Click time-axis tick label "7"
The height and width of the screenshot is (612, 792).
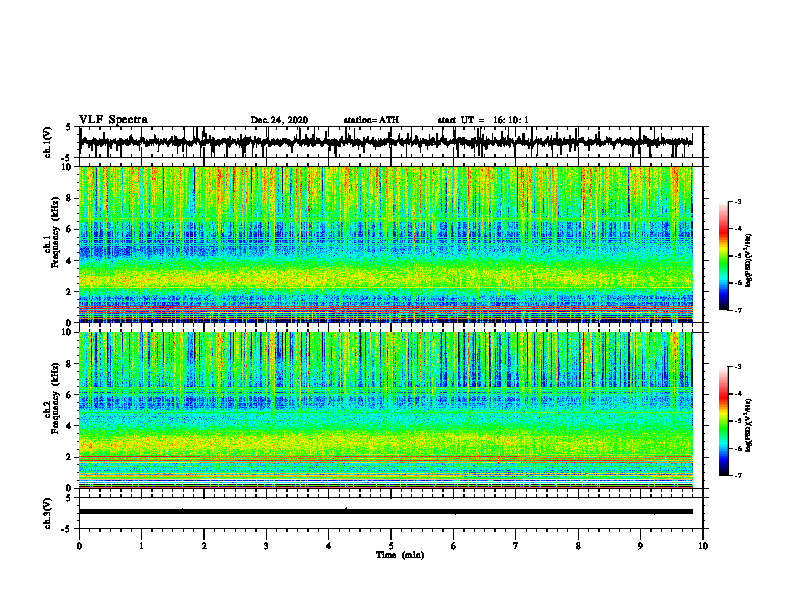click(x=516, y=546)
